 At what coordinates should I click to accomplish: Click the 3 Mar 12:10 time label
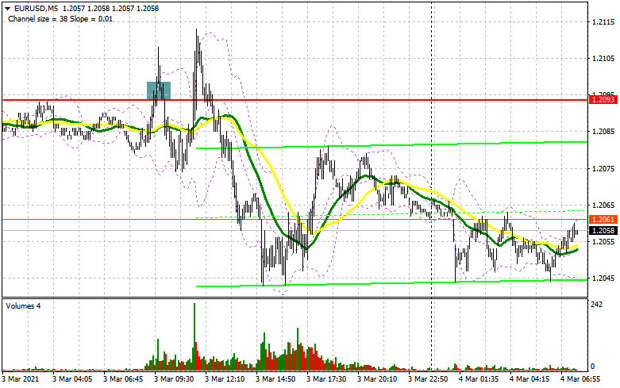(225, 379)
